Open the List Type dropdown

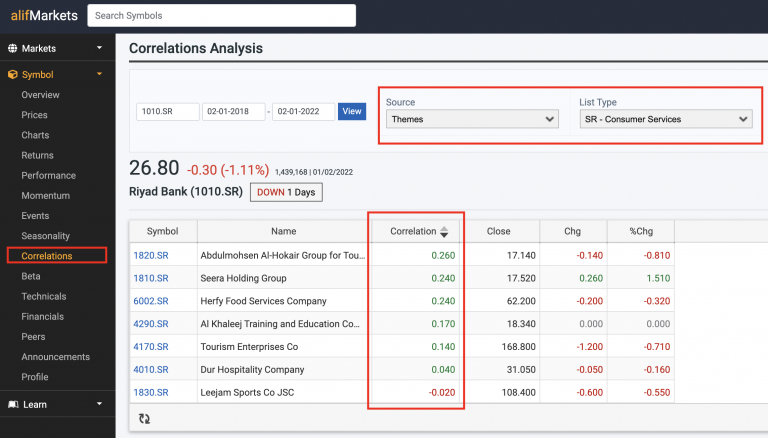(x=665, y=119)
